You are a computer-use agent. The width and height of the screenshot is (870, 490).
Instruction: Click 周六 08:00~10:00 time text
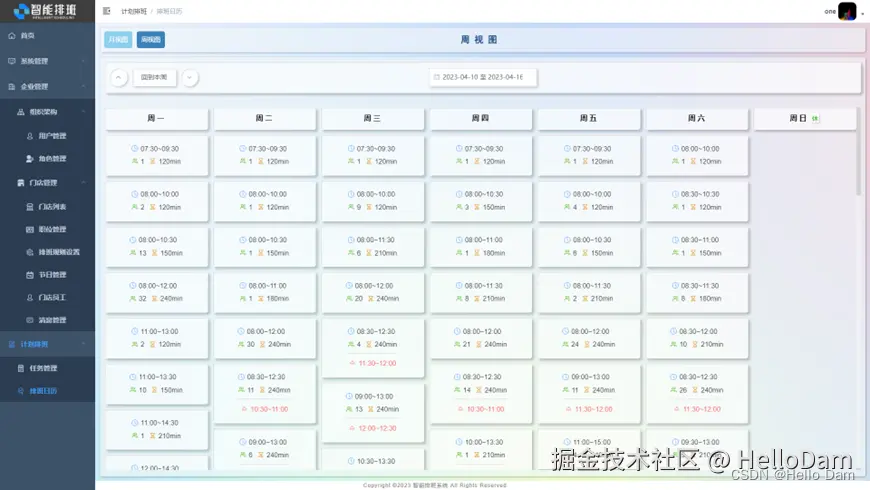tap(700, 149)
